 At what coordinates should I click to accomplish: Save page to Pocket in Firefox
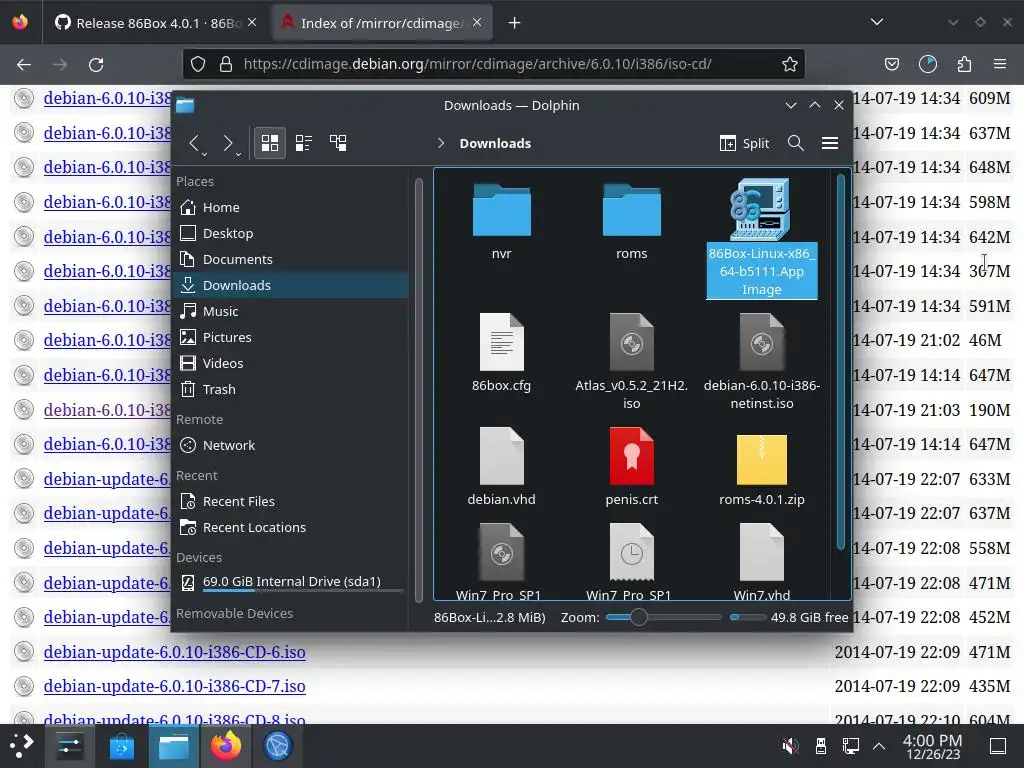[x=891, y=64]
